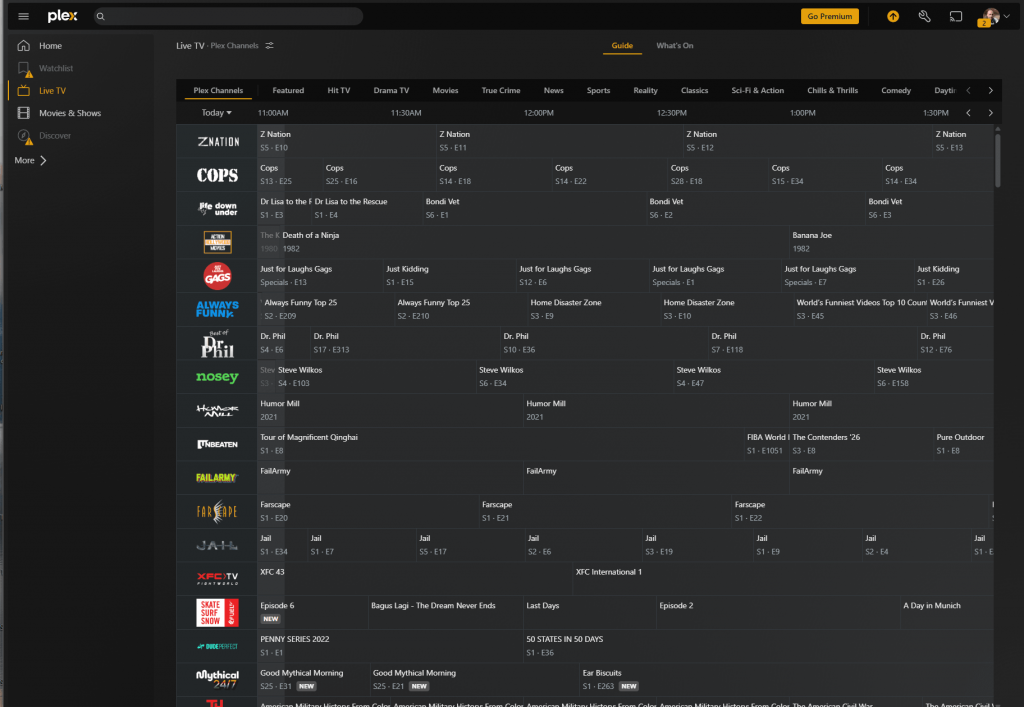Advance timeline with the right time arrow
The height and width of the screenshot is (707, 1024).
coord(991,113)
